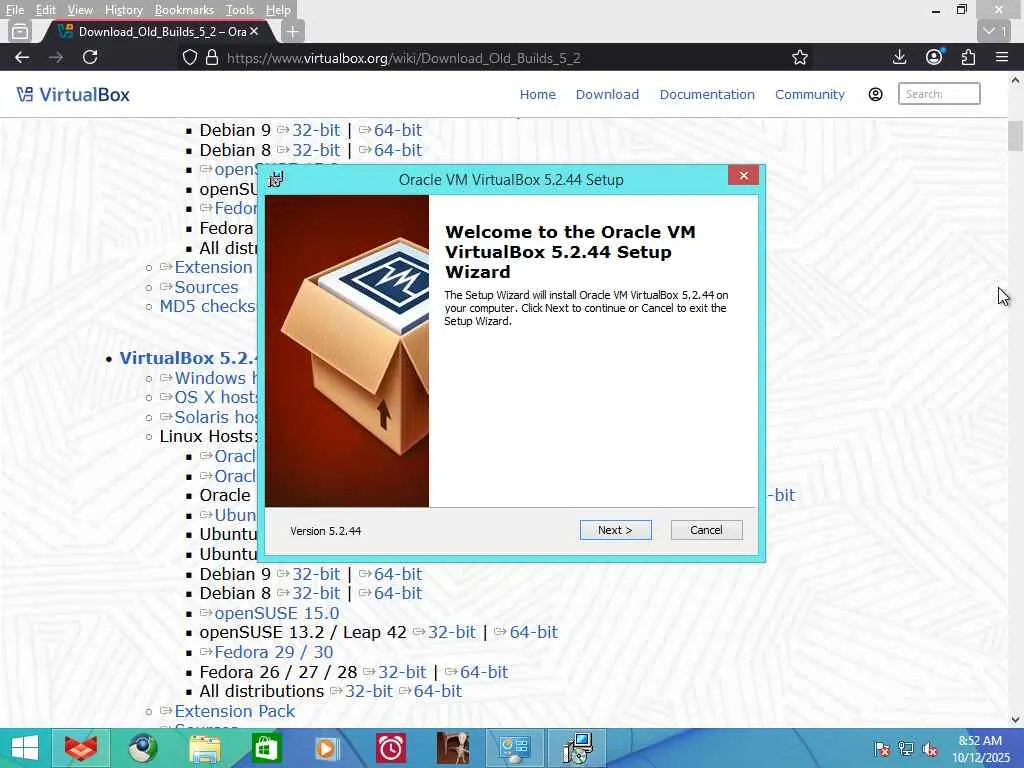This screenshot has height=768, width=1024.
Task: Go back to previous page
Action: click(x=22, y=57)
